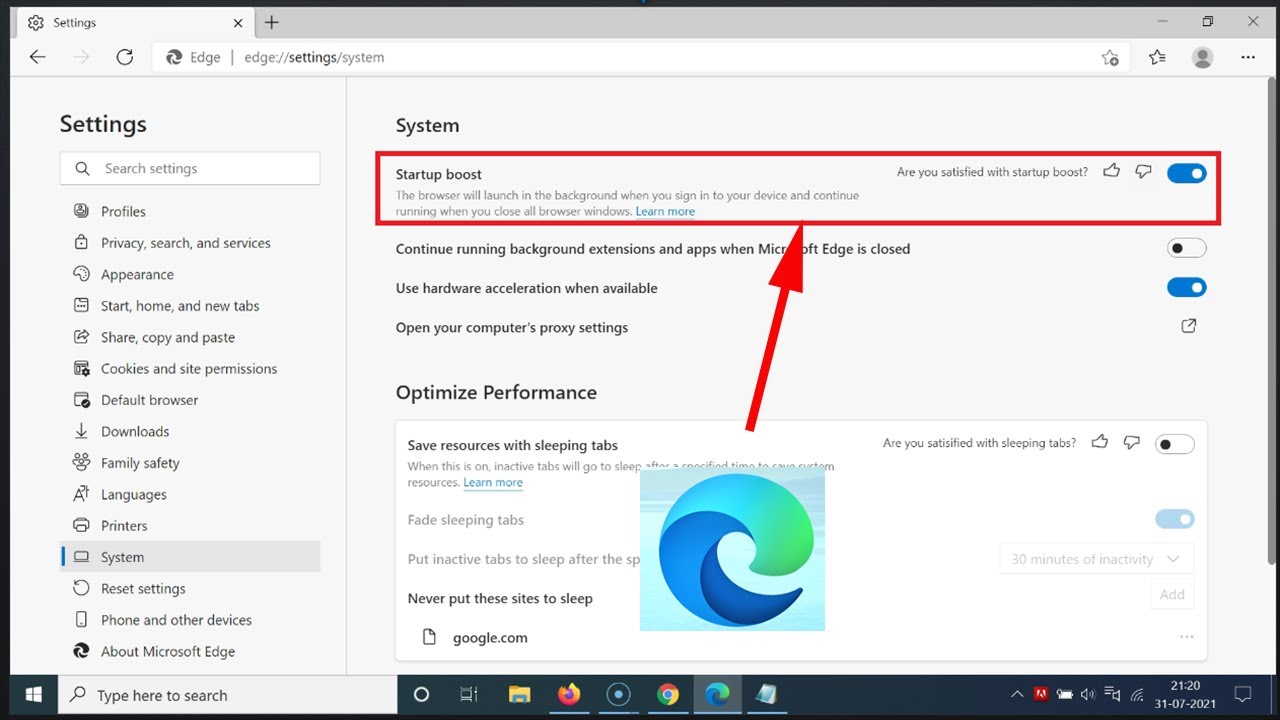The width and height of the screenshot is (1280, 720).
Task: Go to Languages settings
Action: (x=190, y=494)
